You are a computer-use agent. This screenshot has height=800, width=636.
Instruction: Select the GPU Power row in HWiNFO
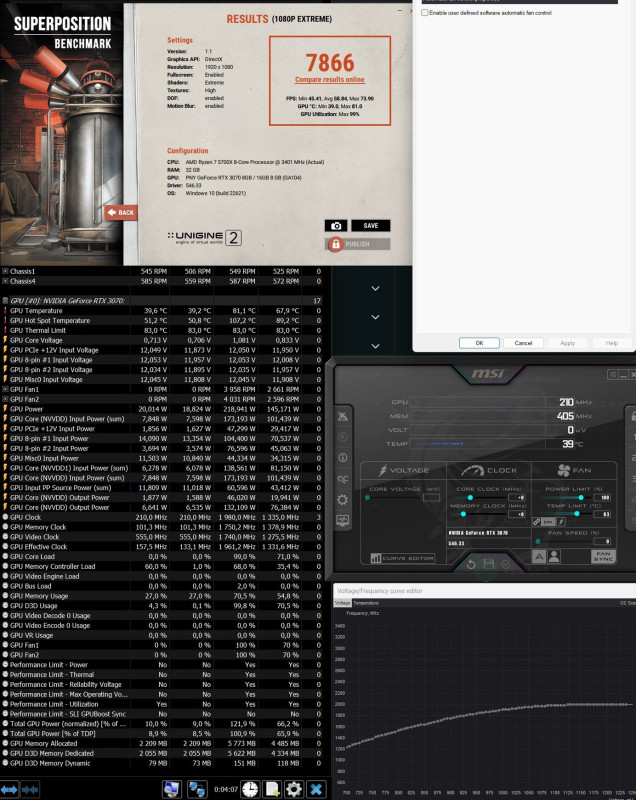163,409
